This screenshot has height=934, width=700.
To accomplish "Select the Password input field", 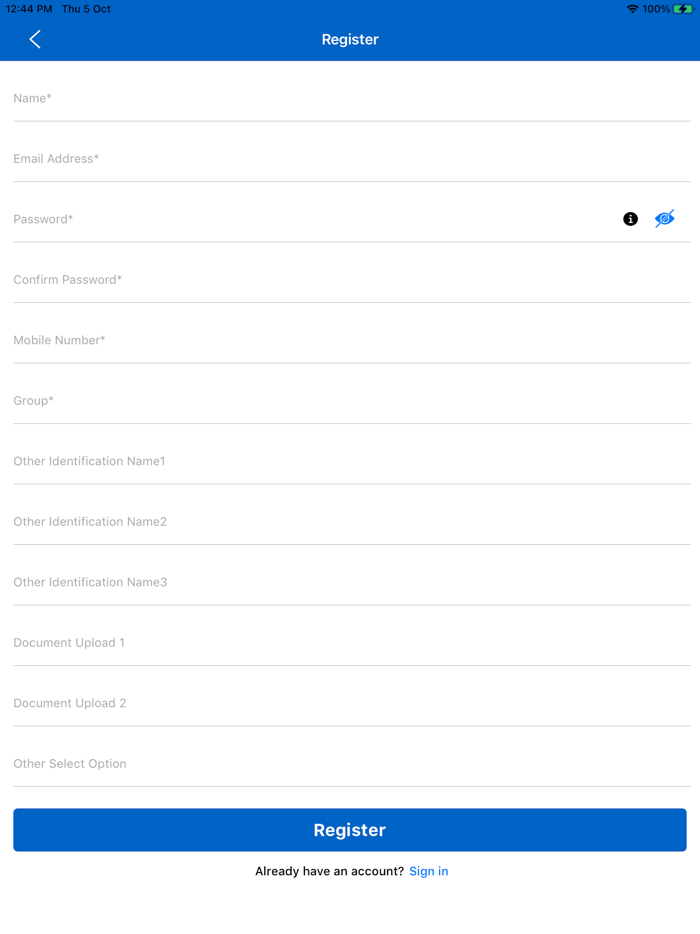I will point(316,219).
